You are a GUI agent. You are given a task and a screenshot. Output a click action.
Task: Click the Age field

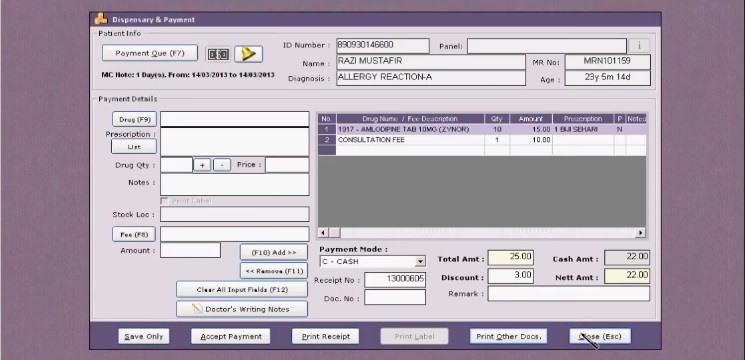pos(608,78)
